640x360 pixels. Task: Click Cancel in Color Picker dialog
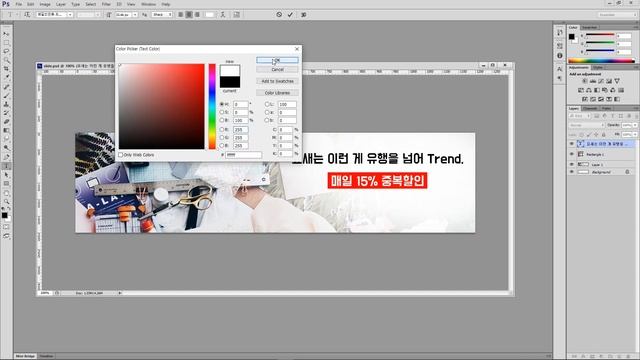pos(278,69)
